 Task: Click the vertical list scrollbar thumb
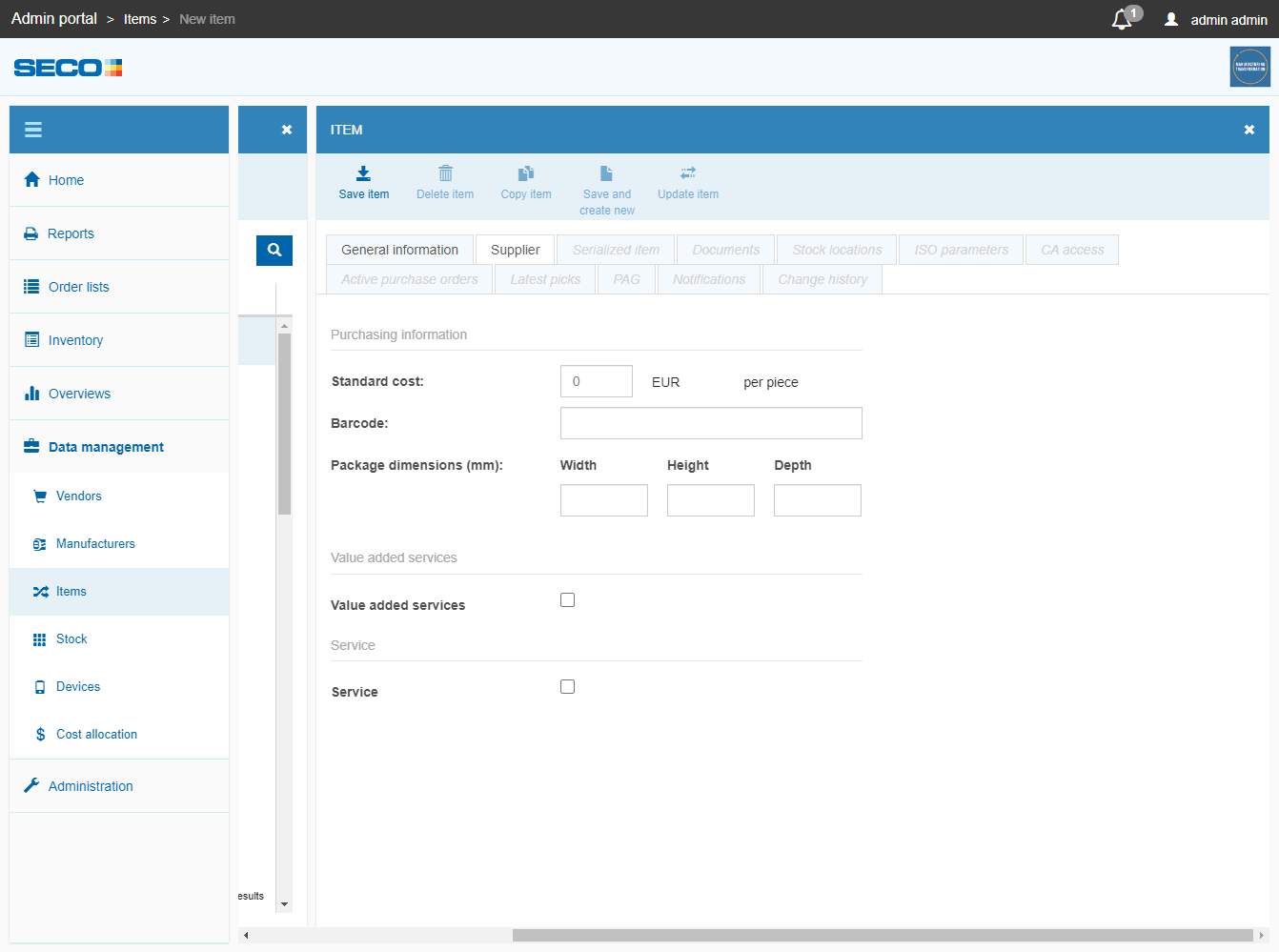coord(284,424)
